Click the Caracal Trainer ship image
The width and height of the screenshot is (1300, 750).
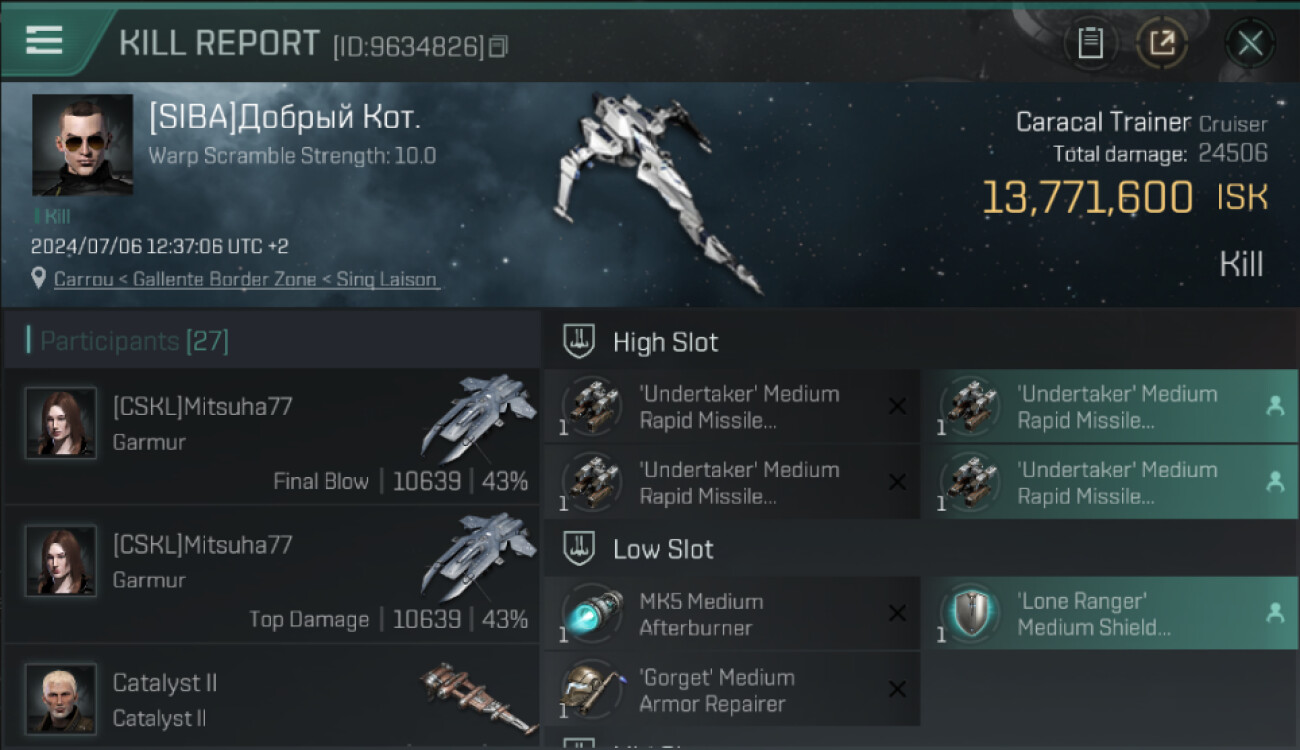pos(655,190)
